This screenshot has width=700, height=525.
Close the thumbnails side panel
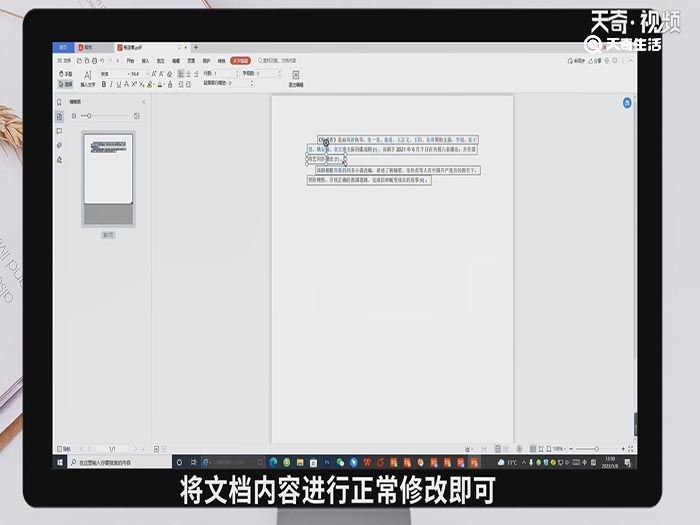143,102
